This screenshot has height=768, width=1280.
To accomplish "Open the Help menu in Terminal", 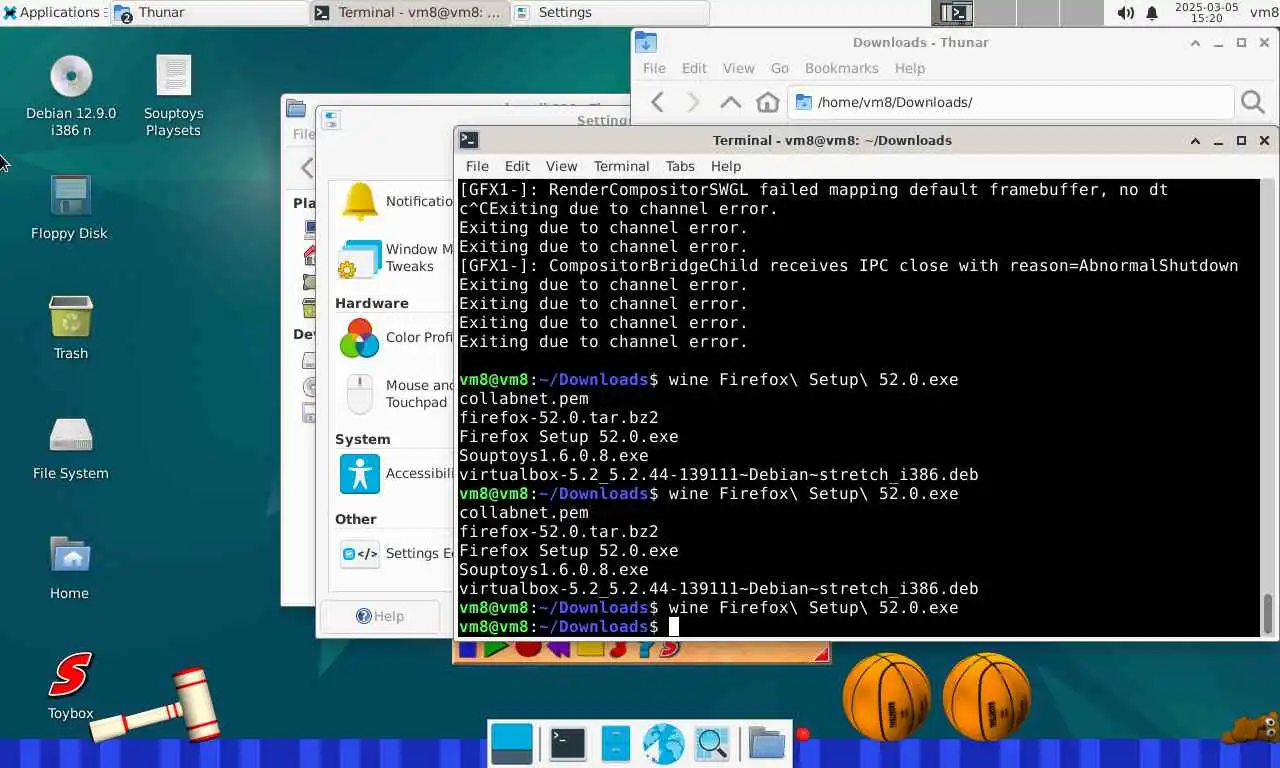I will click(726, 166).
